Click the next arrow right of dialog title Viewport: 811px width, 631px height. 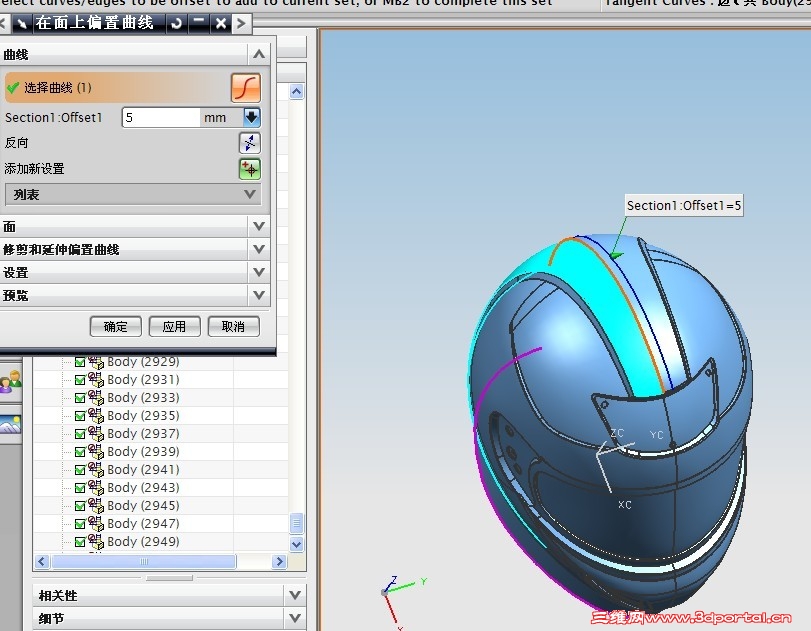[241, 23]
